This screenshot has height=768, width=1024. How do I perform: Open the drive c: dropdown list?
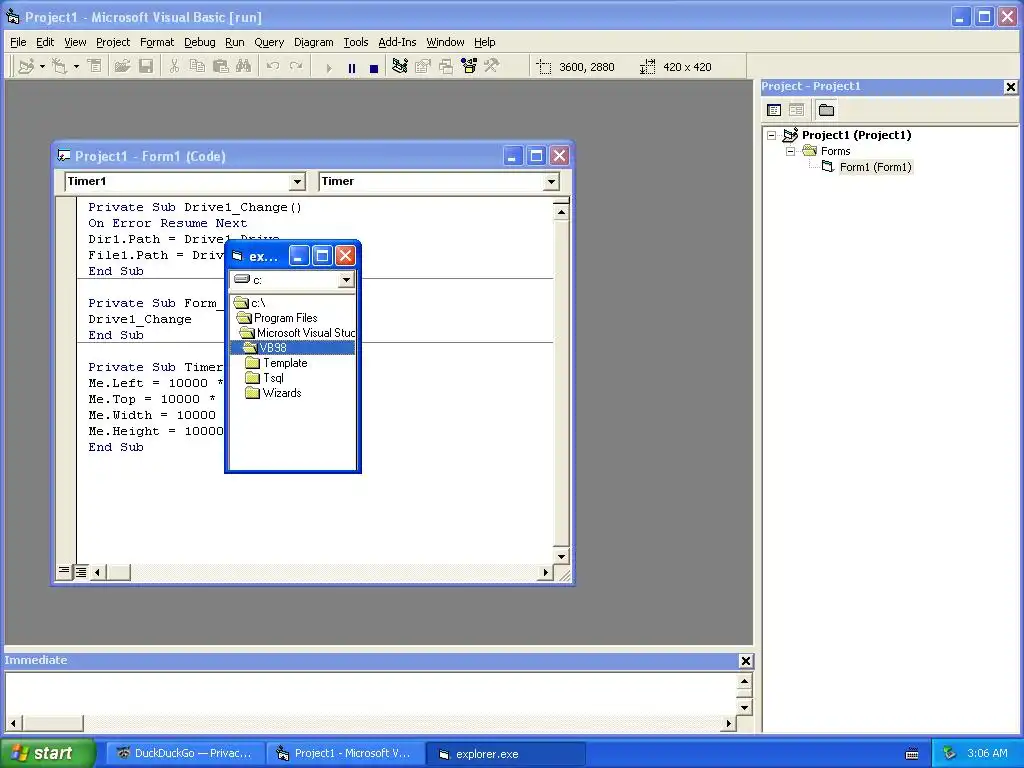coord(346,280)
